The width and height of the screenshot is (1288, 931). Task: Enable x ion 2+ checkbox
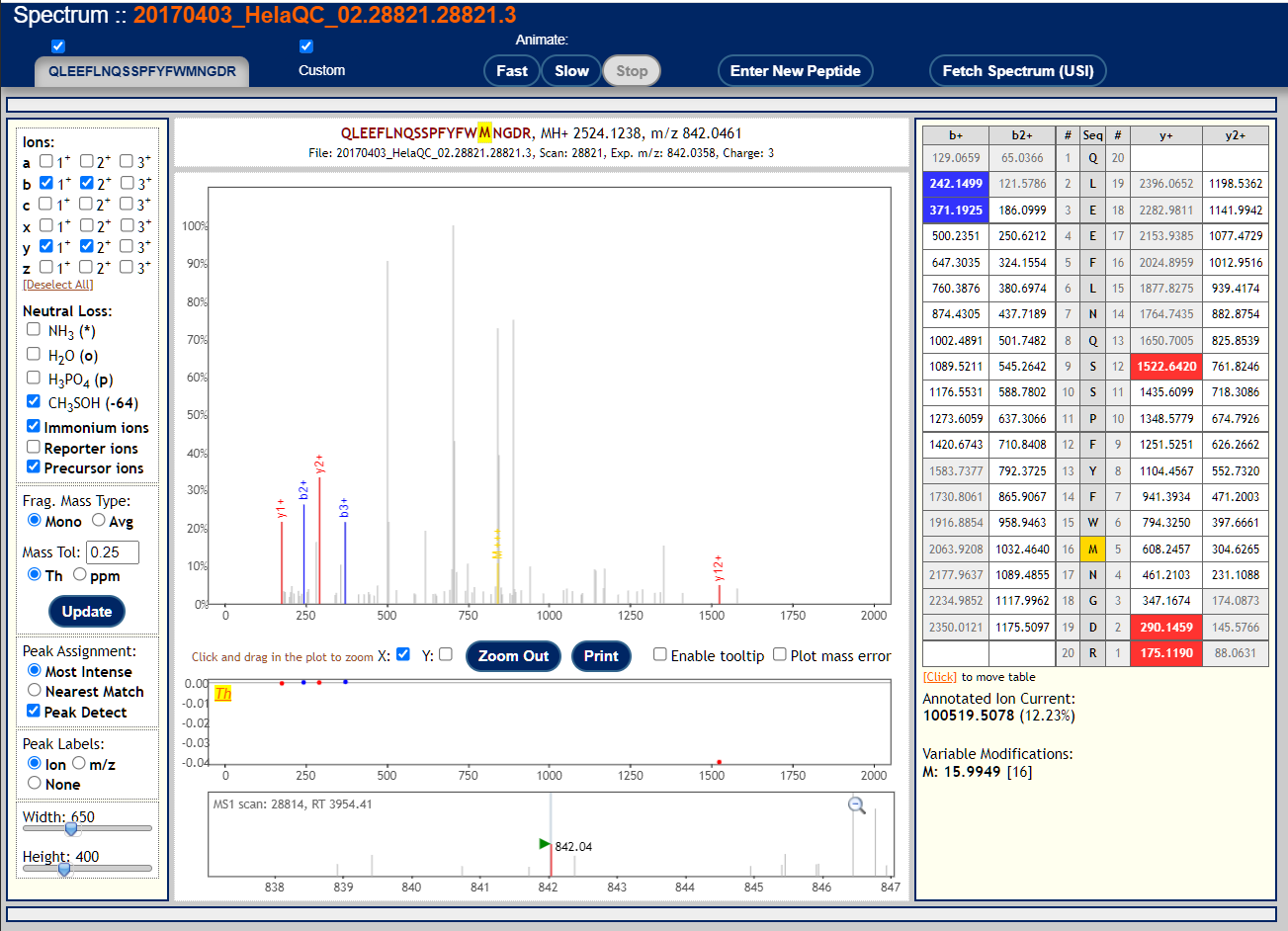coord(87,225)
